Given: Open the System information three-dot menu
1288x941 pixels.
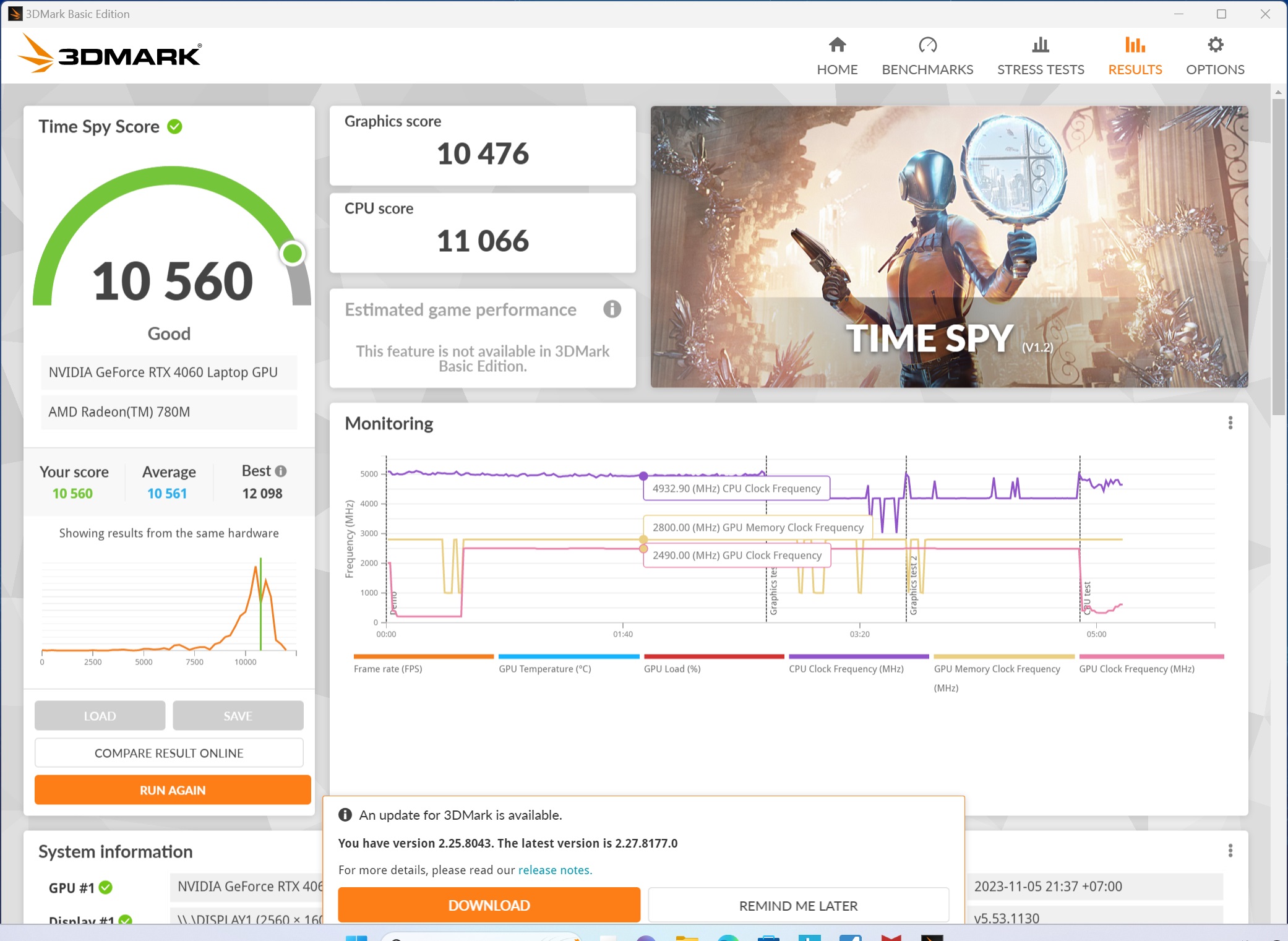Looking at the screenshot, I should tap(1230, 851).
